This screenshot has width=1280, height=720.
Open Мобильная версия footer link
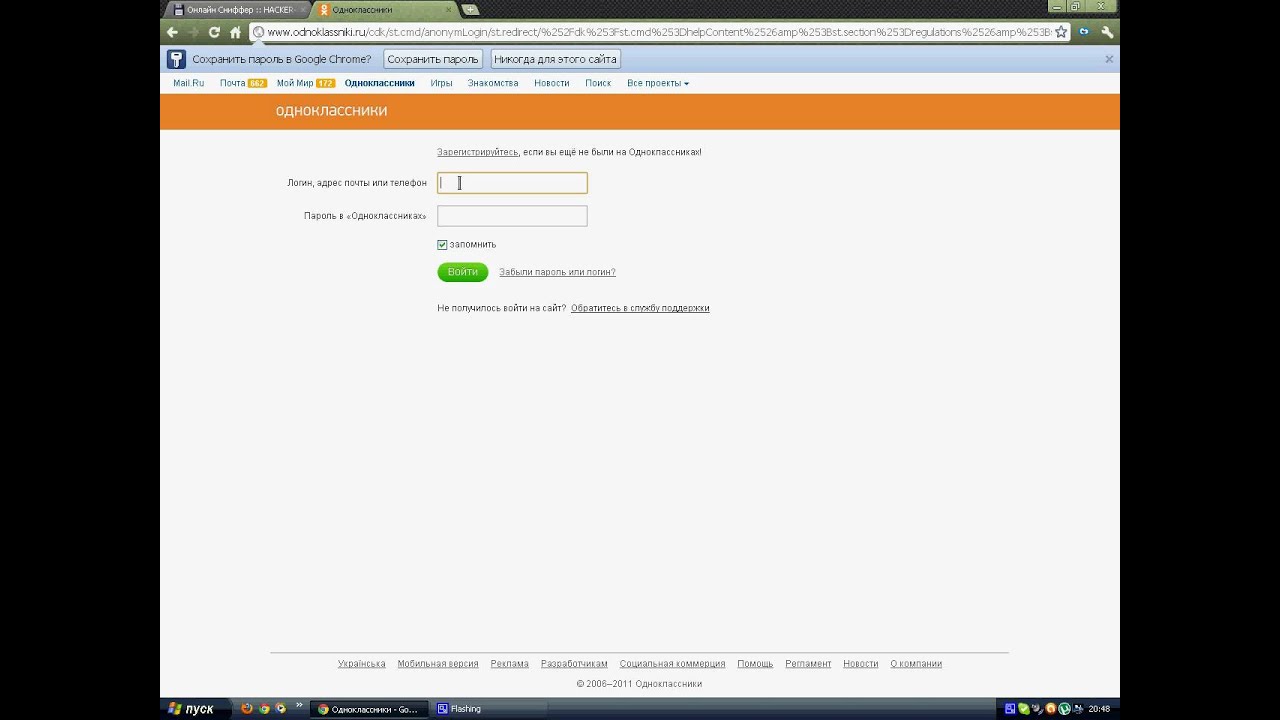438,664
